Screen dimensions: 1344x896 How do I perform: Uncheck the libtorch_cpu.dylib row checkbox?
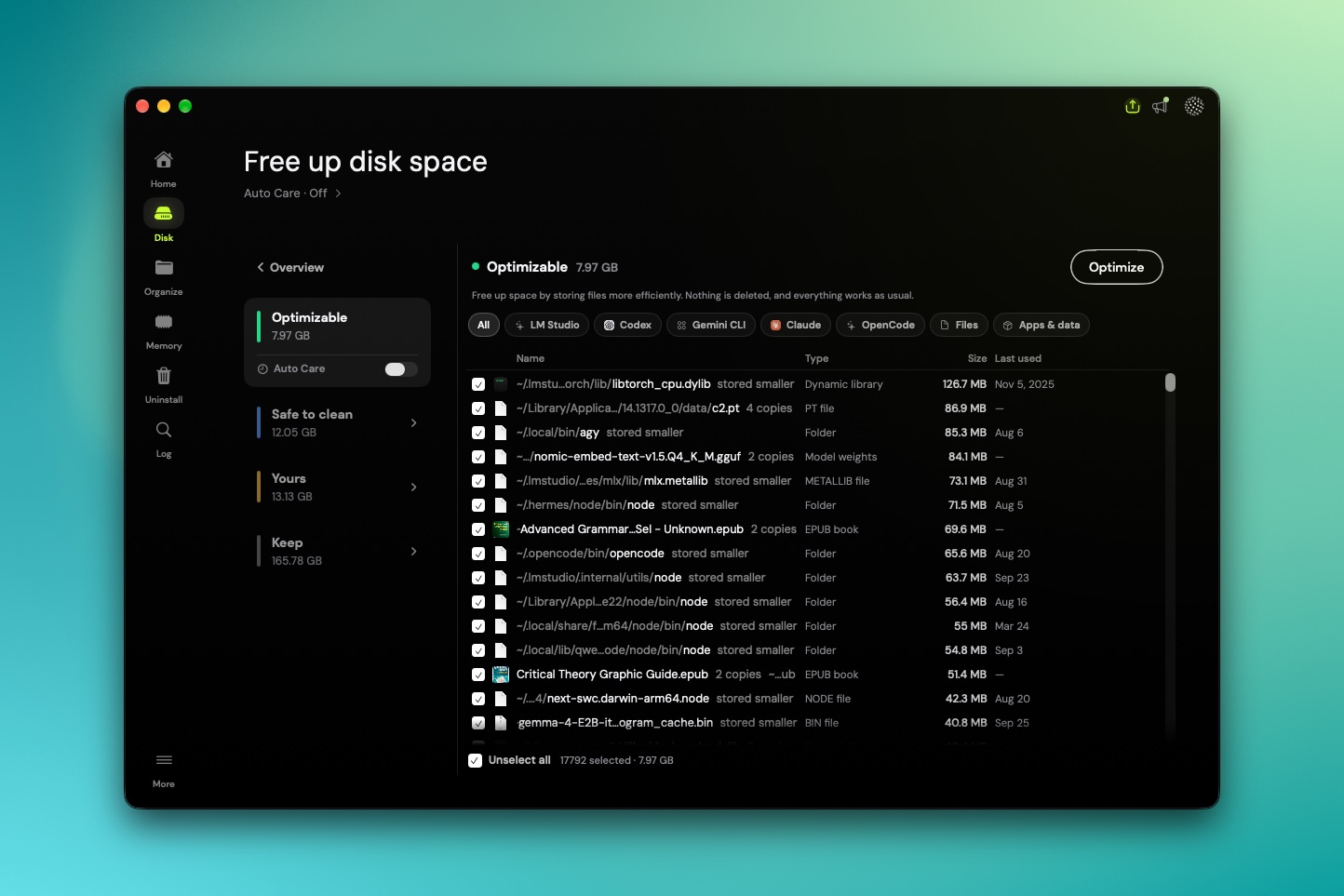point(478,384)
